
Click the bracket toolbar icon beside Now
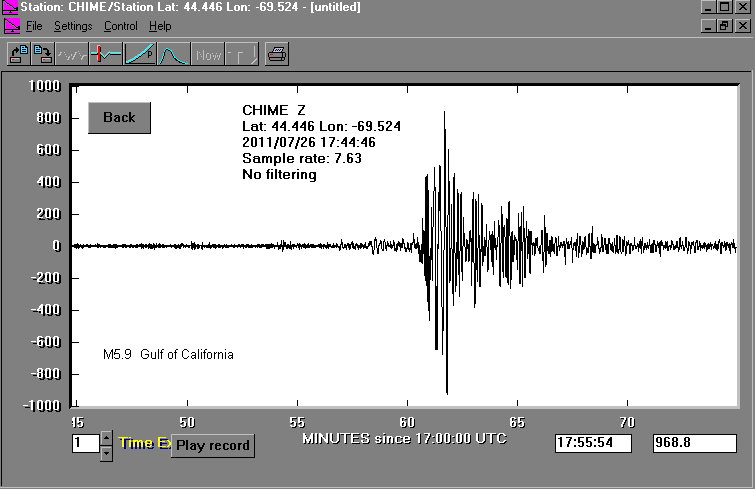241,55
